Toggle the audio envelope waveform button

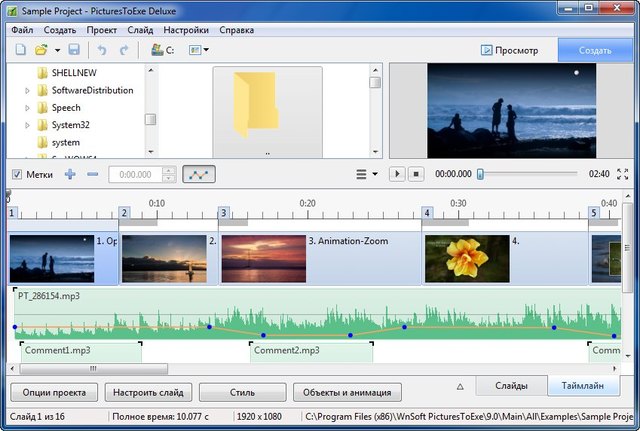click(199, 174)
